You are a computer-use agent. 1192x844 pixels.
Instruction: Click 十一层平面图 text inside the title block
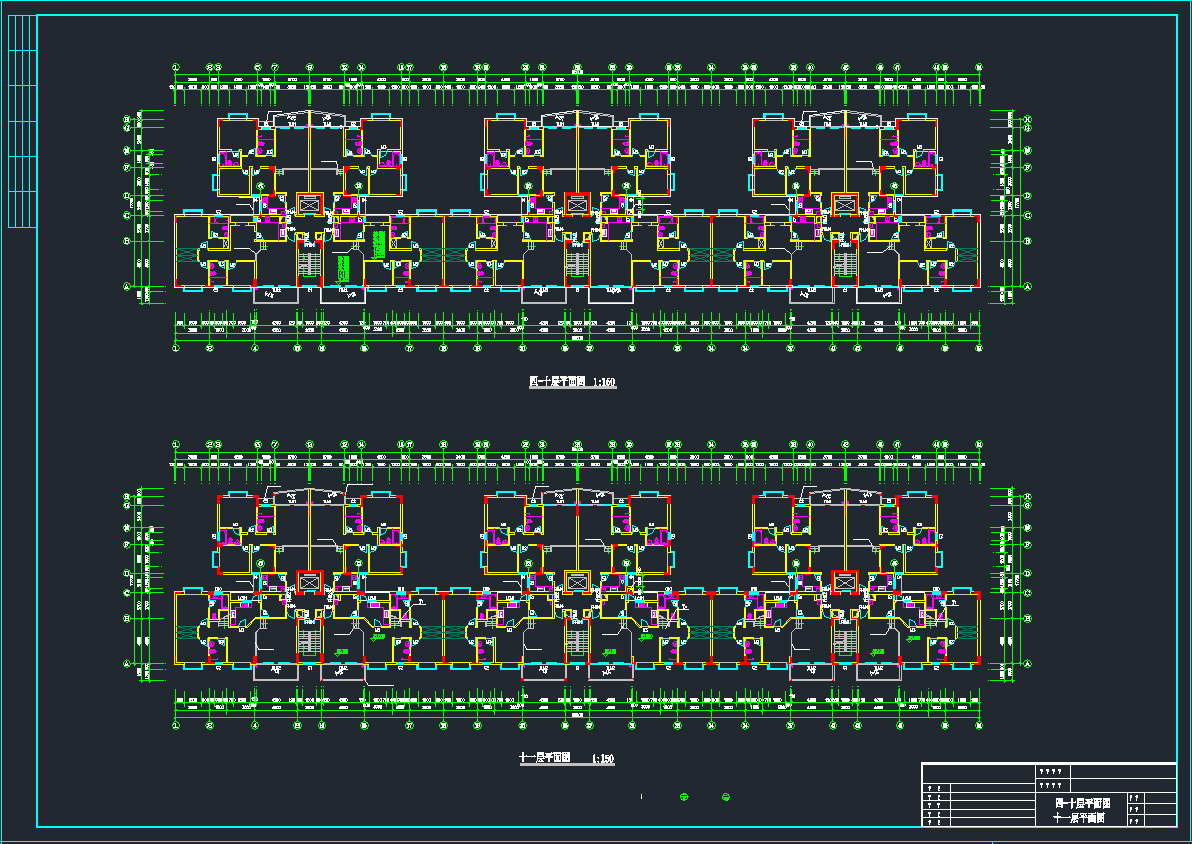[1079, 818]
